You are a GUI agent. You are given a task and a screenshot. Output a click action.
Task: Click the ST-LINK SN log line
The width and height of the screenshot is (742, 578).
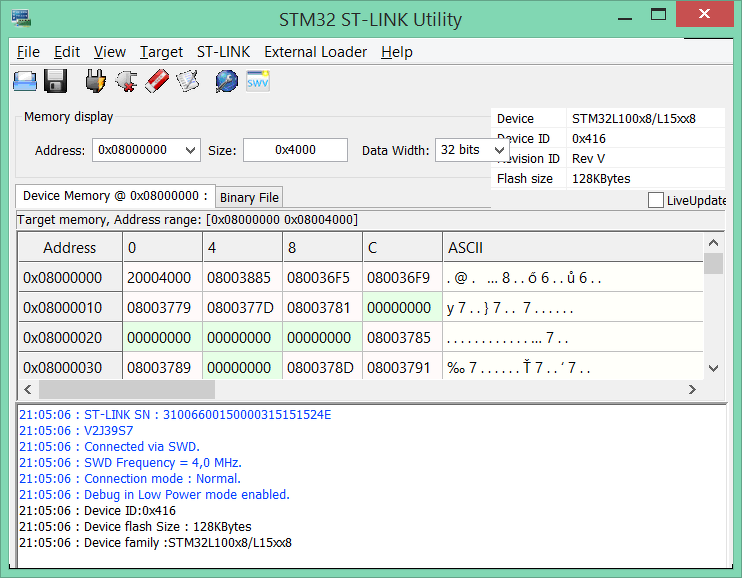pos(175,415)
